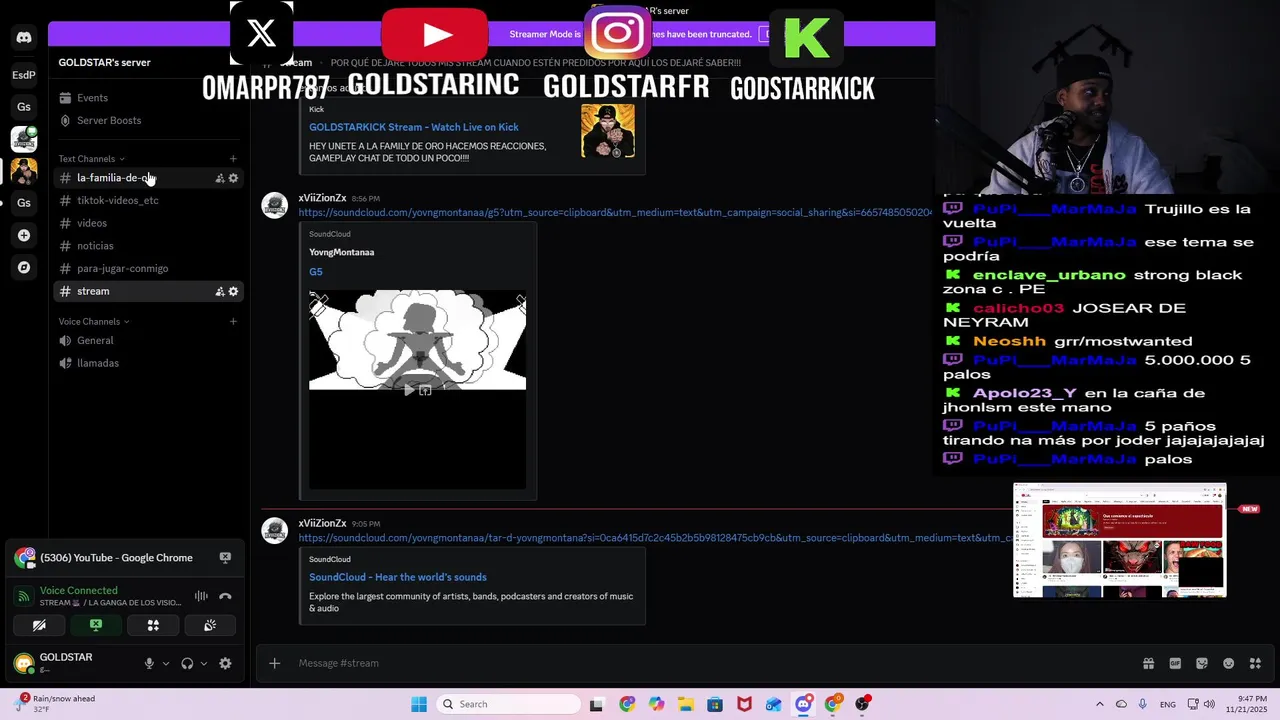Open McAfee from taskbar
This screenshot has height=720, width=1280.
click(744, 704)
